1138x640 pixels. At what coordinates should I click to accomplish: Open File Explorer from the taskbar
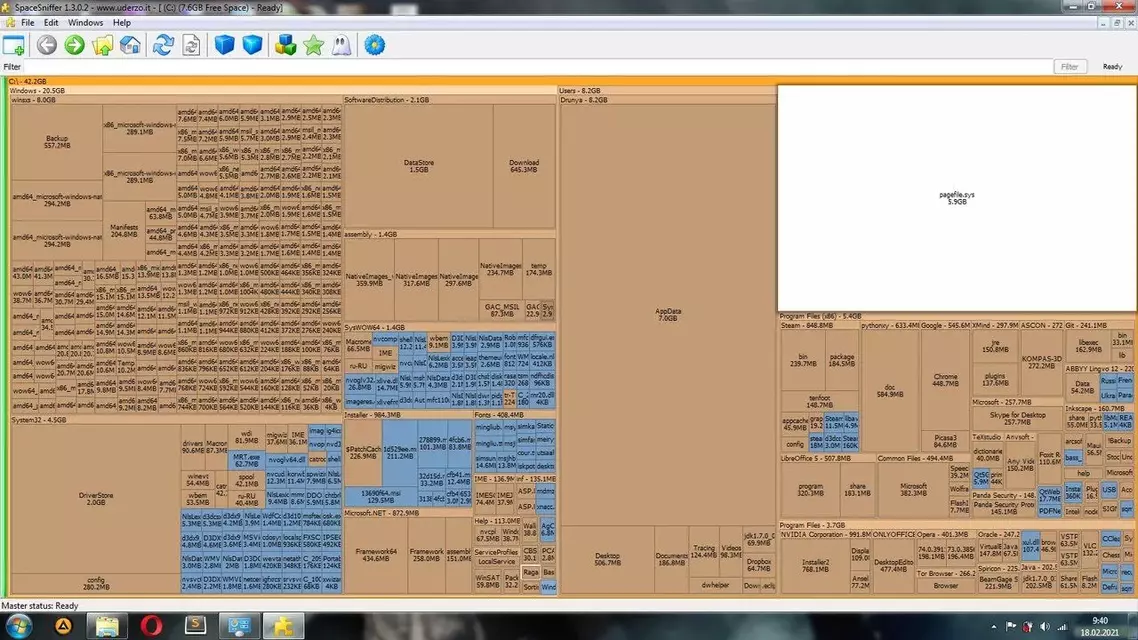click(x=107, y=626)
